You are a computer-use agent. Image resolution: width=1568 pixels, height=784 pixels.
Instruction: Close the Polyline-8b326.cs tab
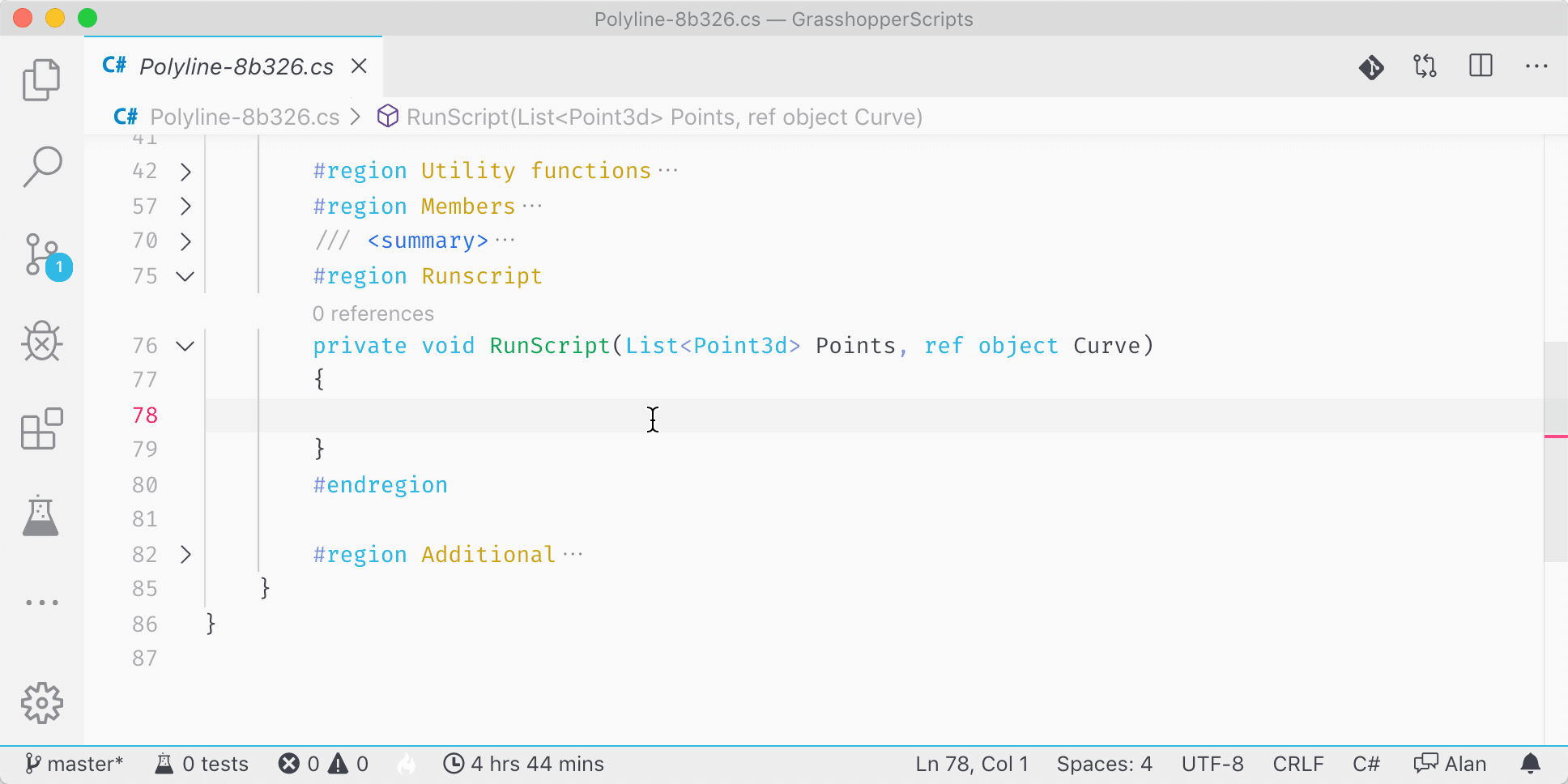359,66
